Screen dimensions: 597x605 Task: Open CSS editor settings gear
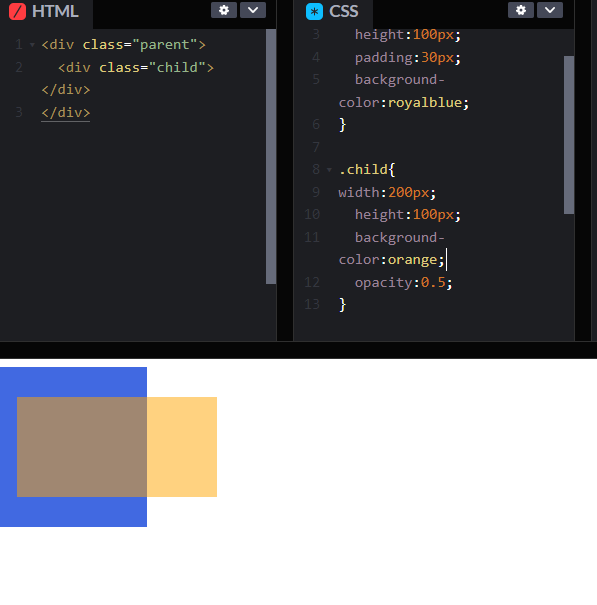click(521, 10)
